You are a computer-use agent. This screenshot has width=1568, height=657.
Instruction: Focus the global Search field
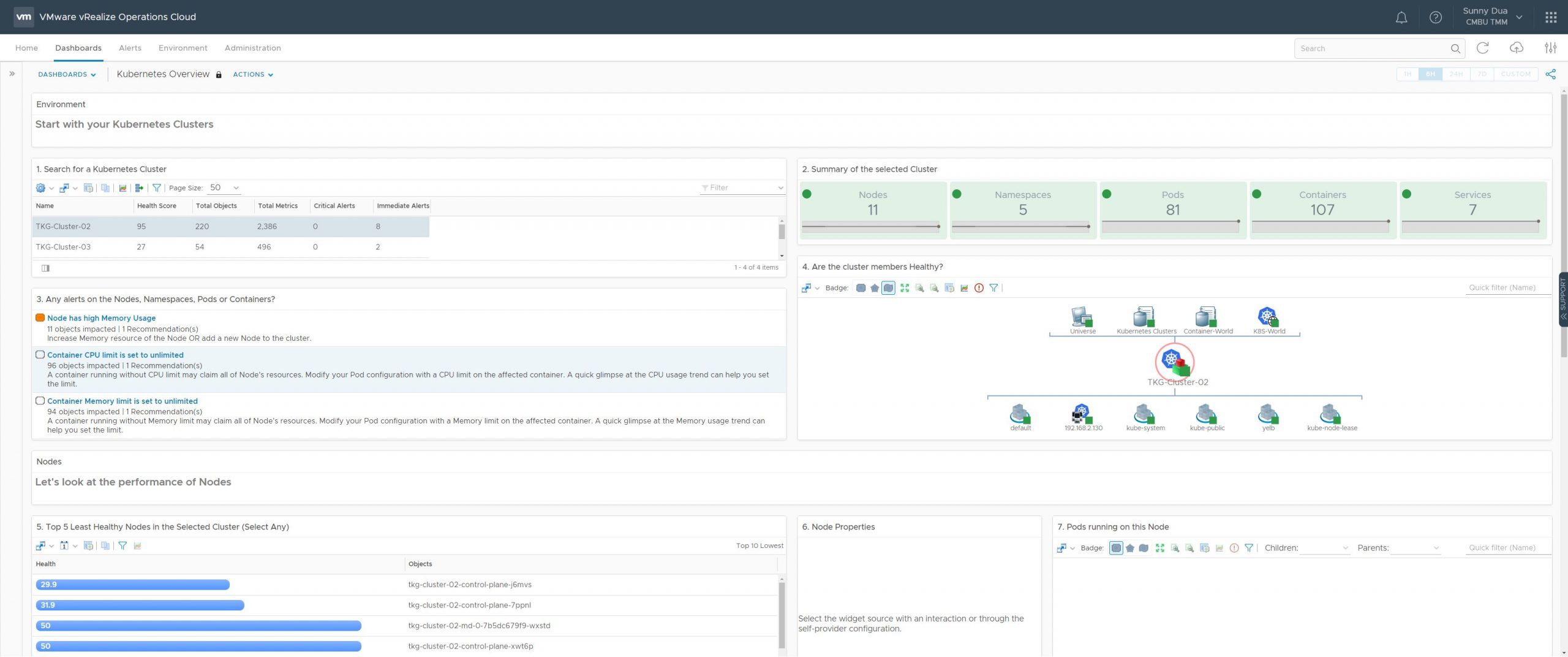(1372, 48)
